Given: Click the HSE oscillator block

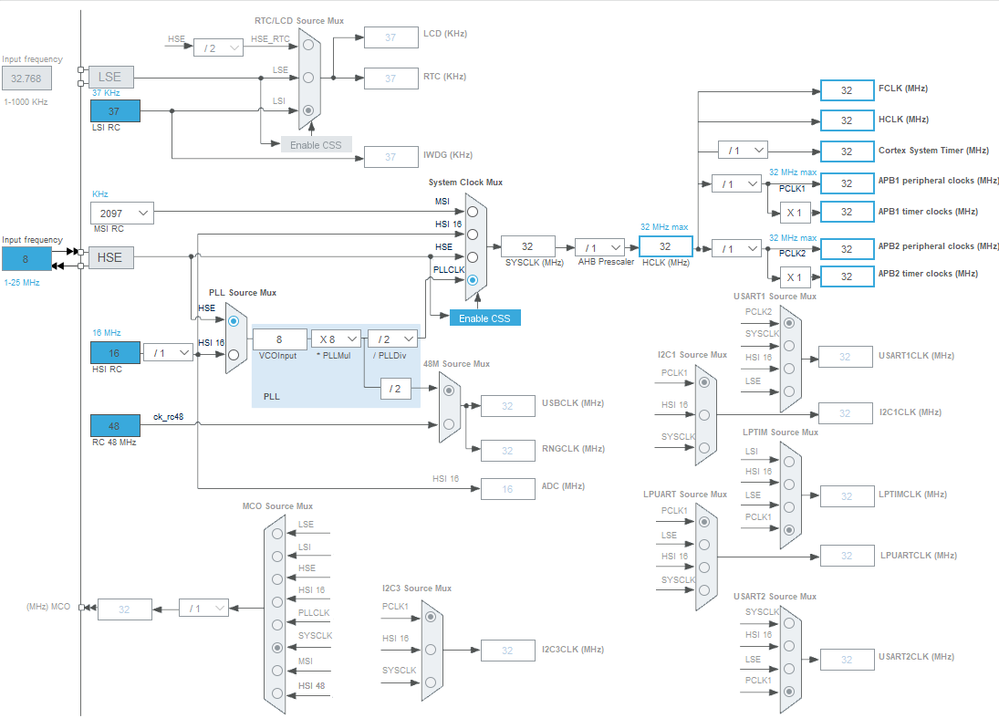Looking at the screenshot, I should tap(110, 257).
